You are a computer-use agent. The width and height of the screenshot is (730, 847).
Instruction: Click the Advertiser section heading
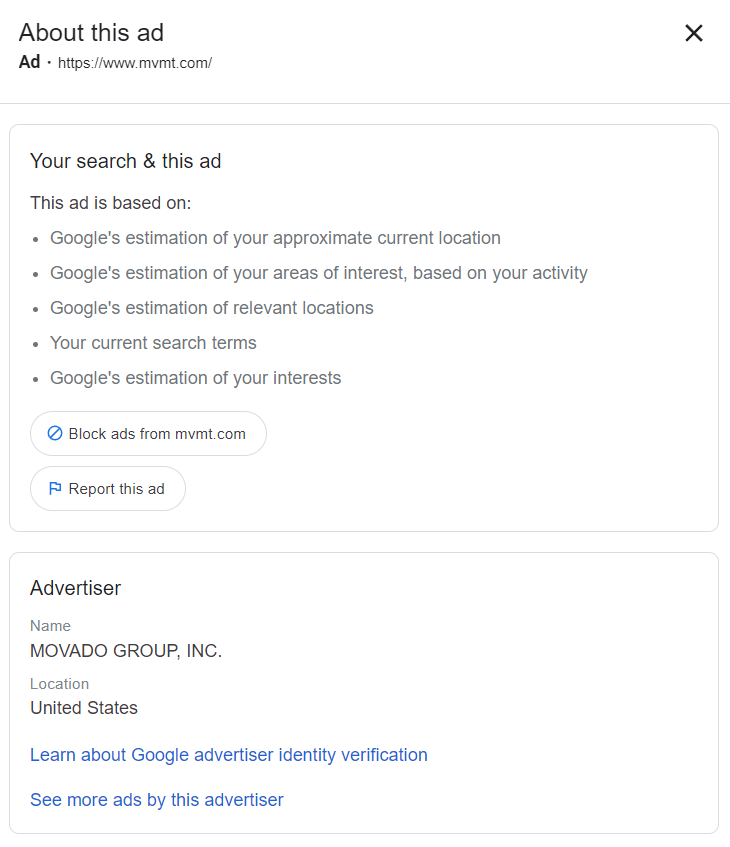click(76, 588)
